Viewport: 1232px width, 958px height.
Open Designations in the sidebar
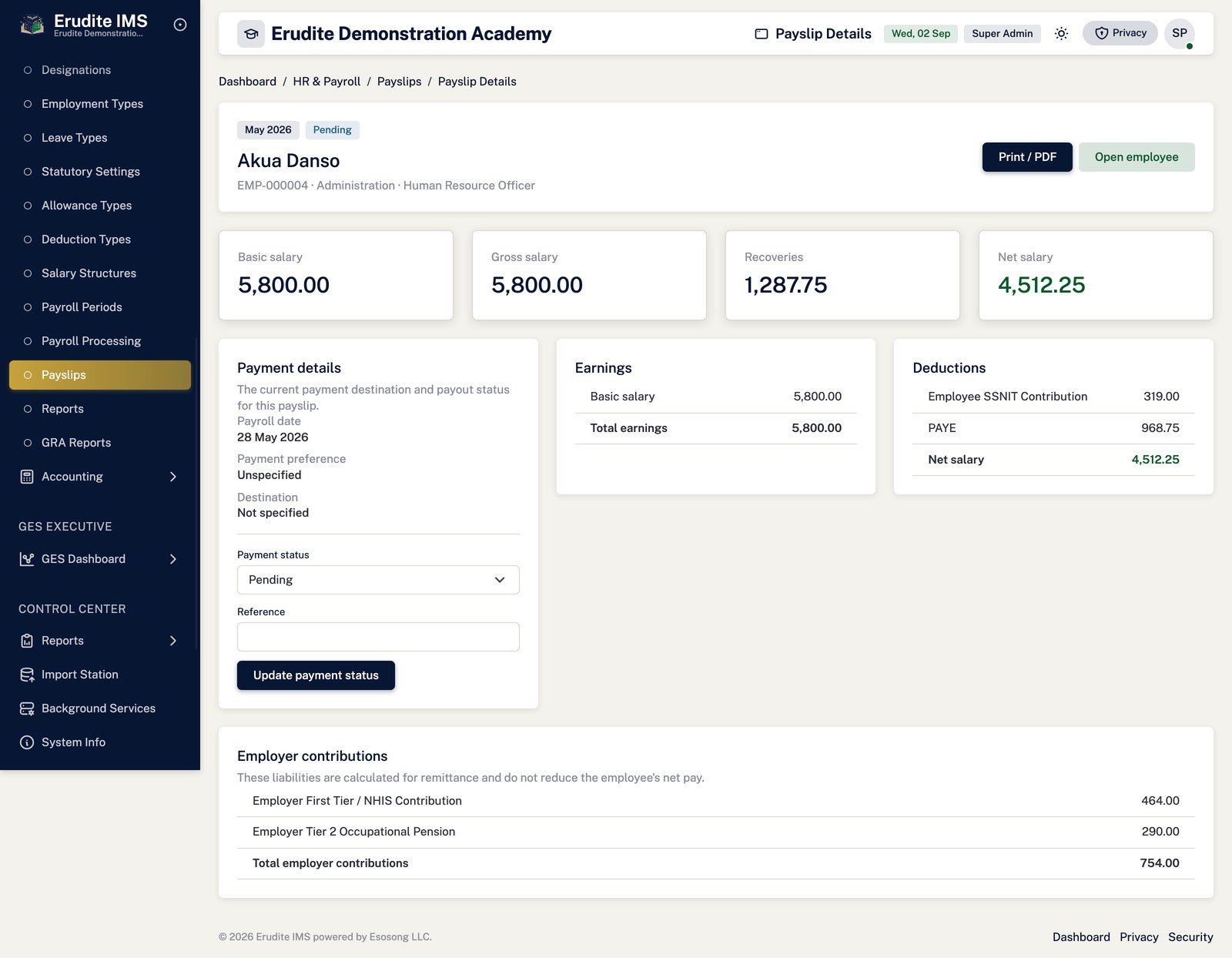(x=100, y=70)
